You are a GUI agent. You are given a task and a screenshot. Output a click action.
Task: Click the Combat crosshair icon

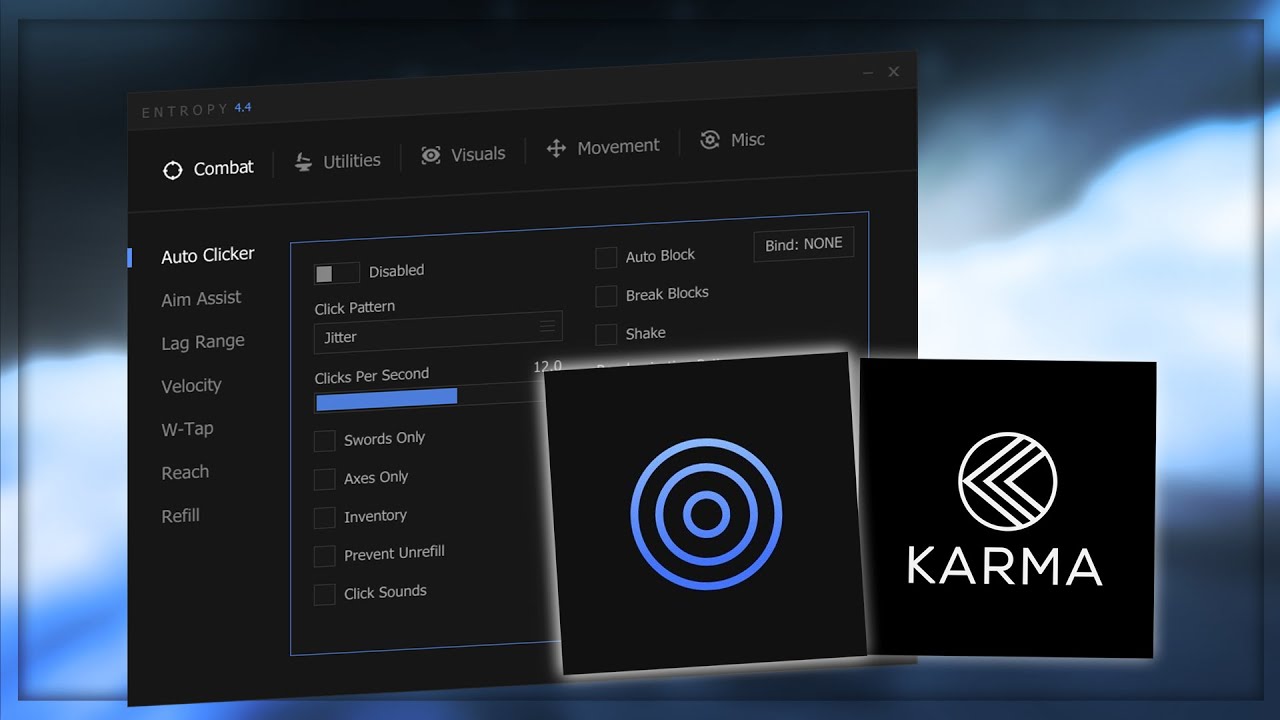(x=173, y=170)
